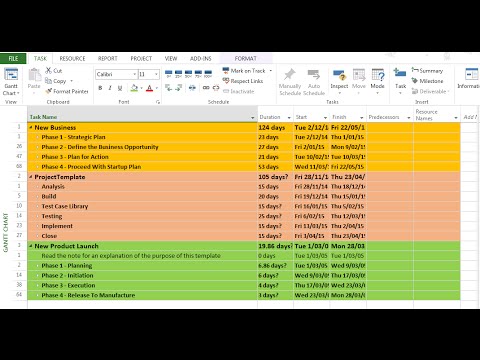Outdent the selected task
The image size is (480, 360).
(x=169, y=88)
